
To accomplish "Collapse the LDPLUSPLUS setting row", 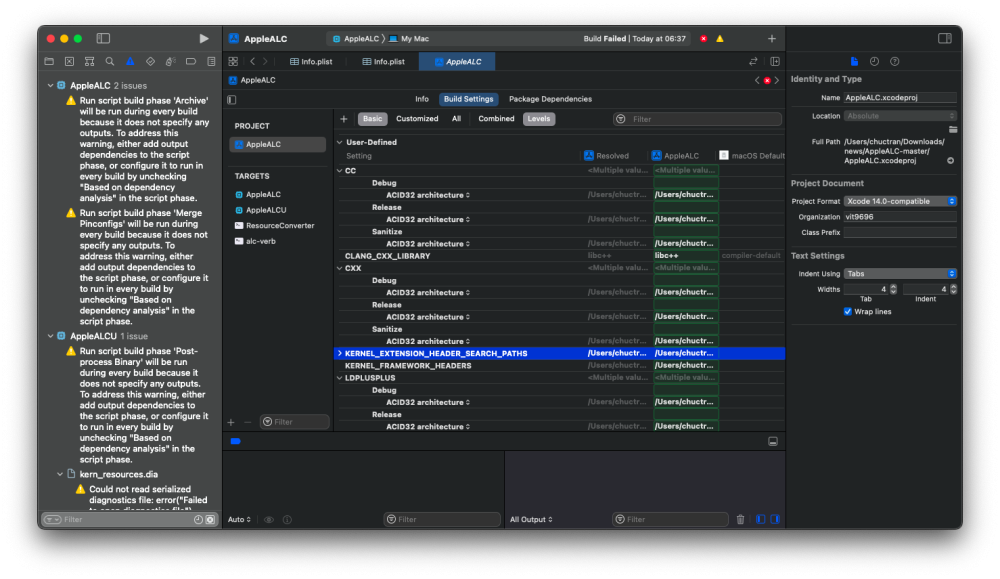I will [x=340, y=378].
